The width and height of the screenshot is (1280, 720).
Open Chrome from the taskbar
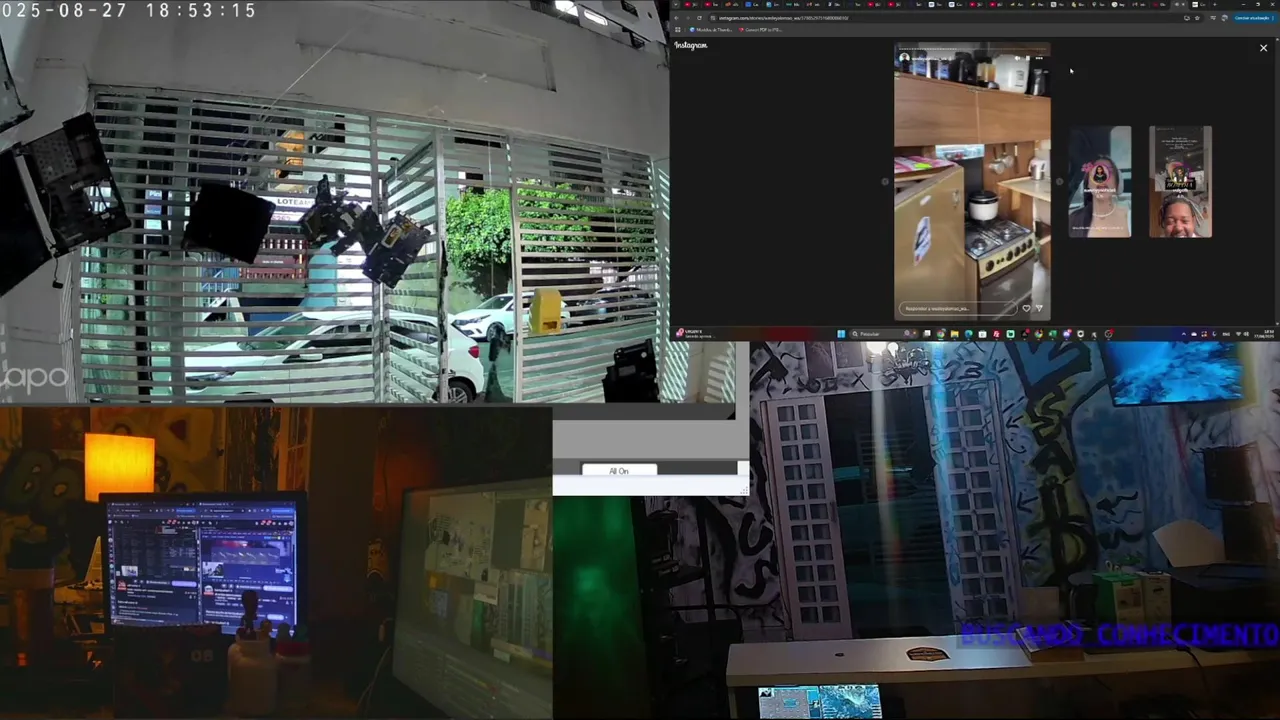click(x=941, y=334)
